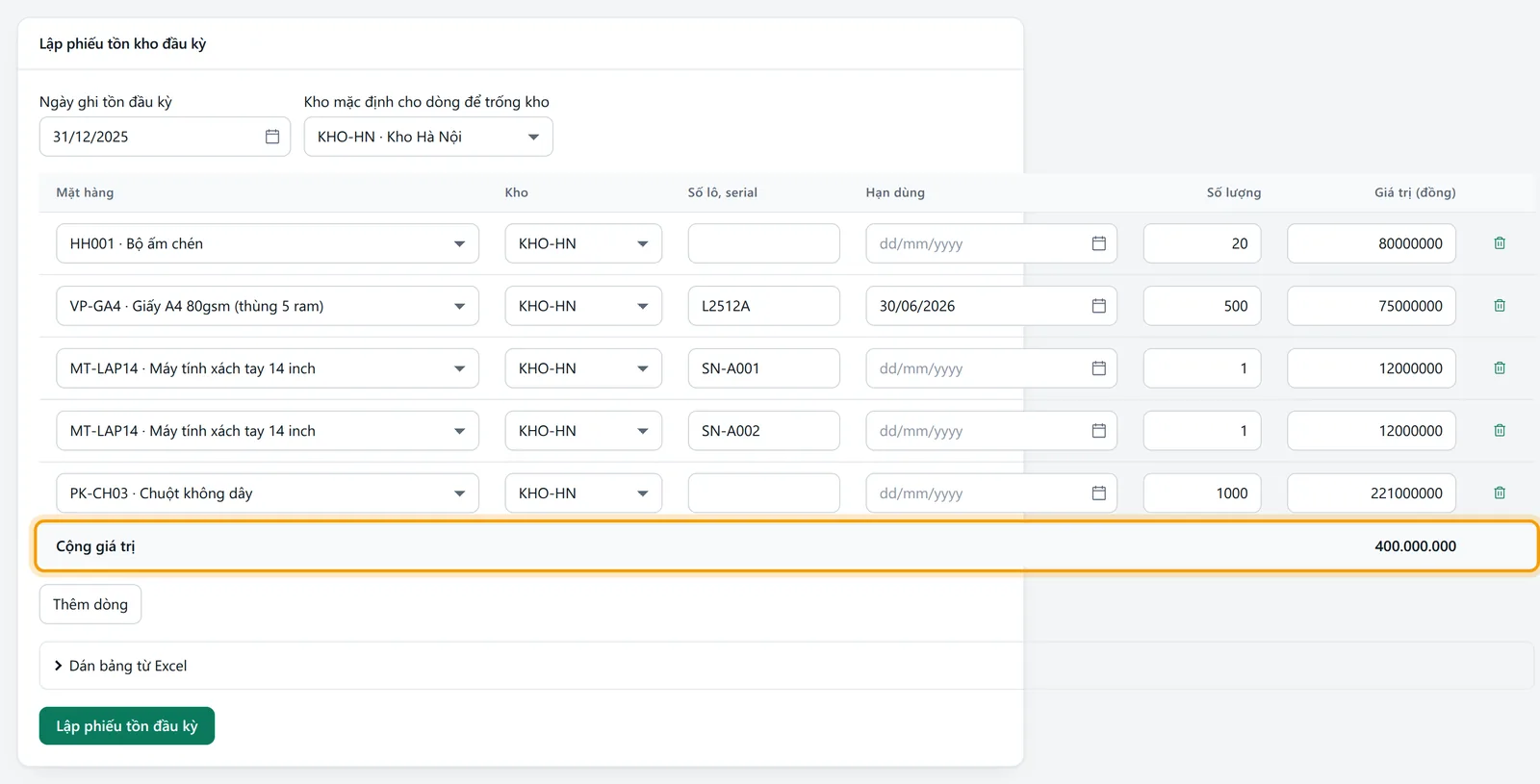Edit the value field showing 80000000

[1372, 243]
